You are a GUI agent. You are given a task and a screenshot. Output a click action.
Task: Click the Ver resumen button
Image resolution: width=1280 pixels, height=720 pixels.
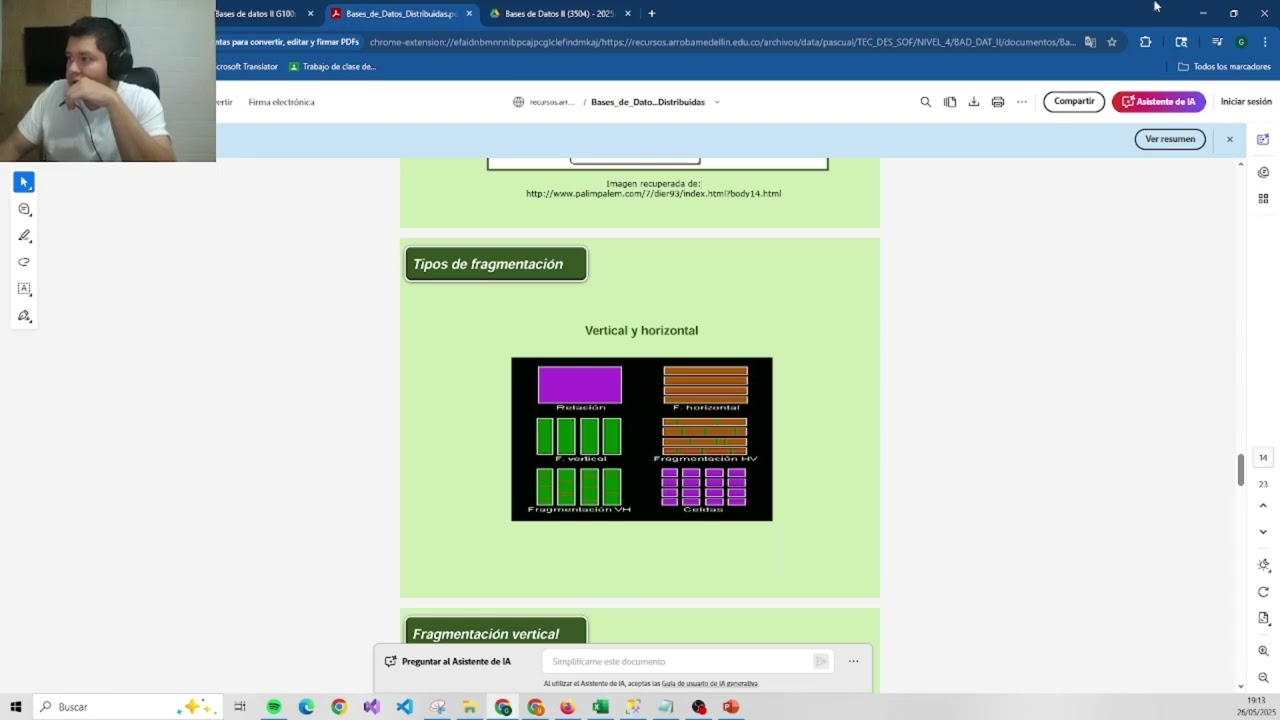[1170, 139]
